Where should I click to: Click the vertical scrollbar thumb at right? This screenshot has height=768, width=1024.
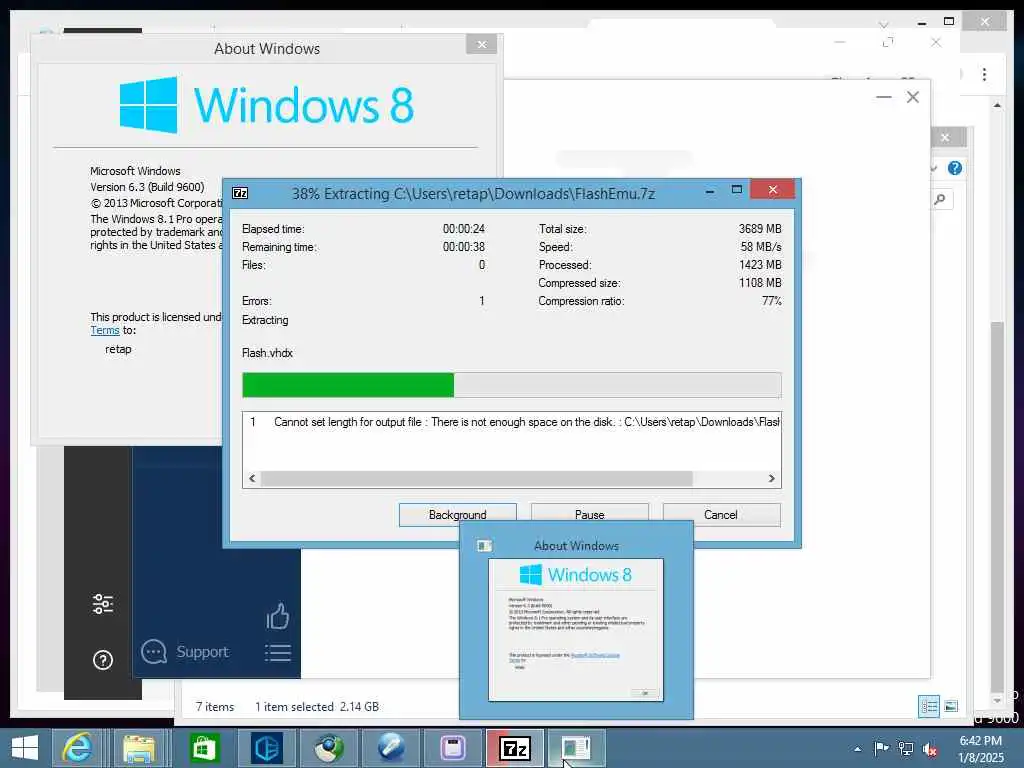click(x=997, y=506)
